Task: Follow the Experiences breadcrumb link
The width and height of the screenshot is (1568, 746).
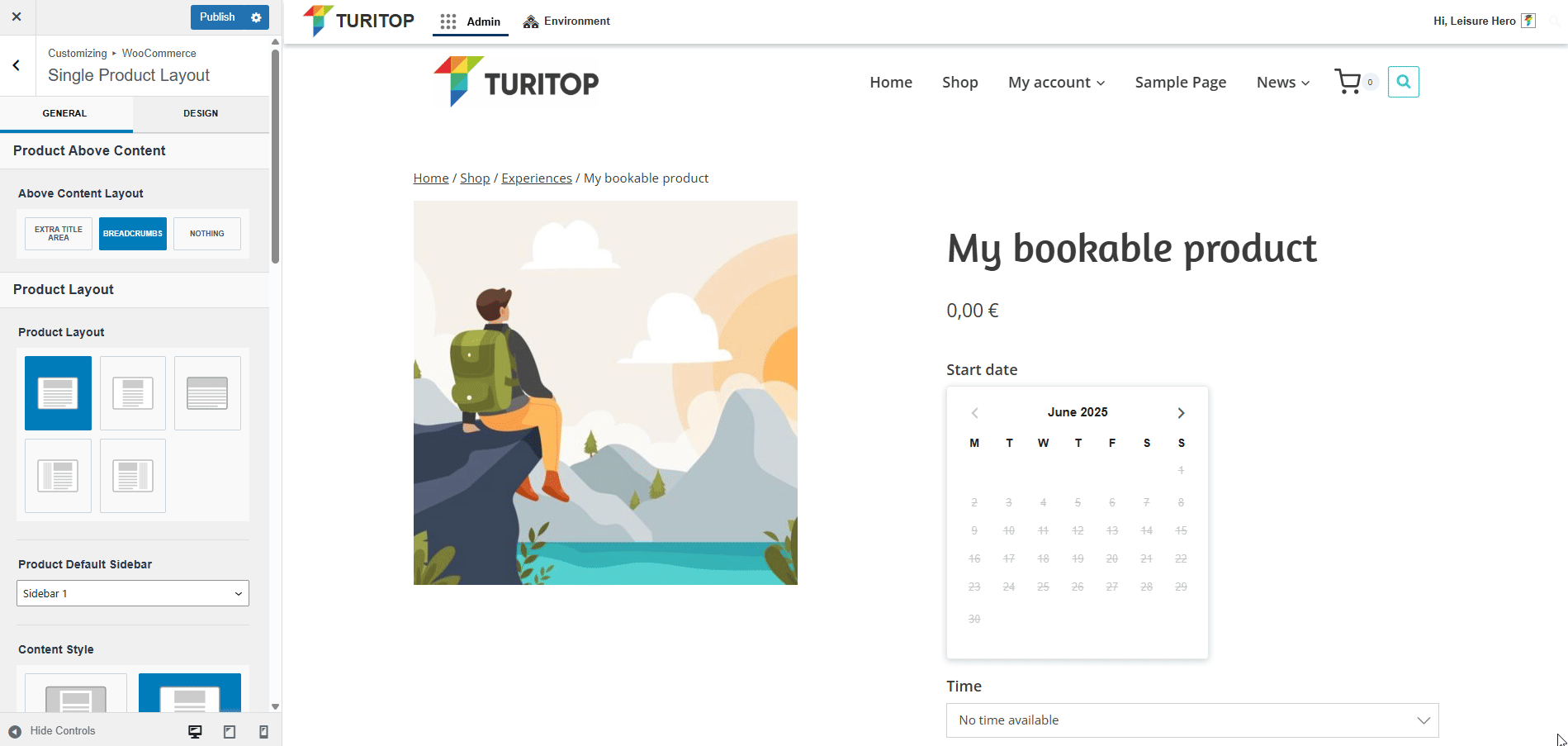Action: click(537, 178)
